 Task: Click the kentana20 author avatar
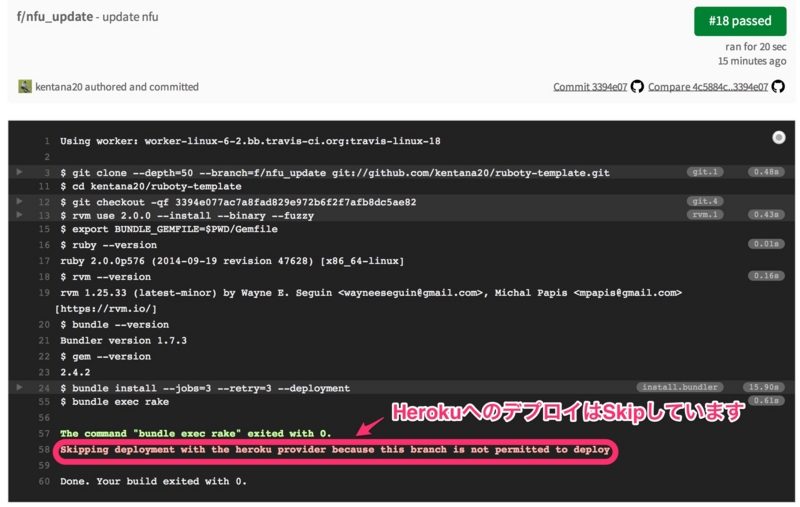pos(24,86)
